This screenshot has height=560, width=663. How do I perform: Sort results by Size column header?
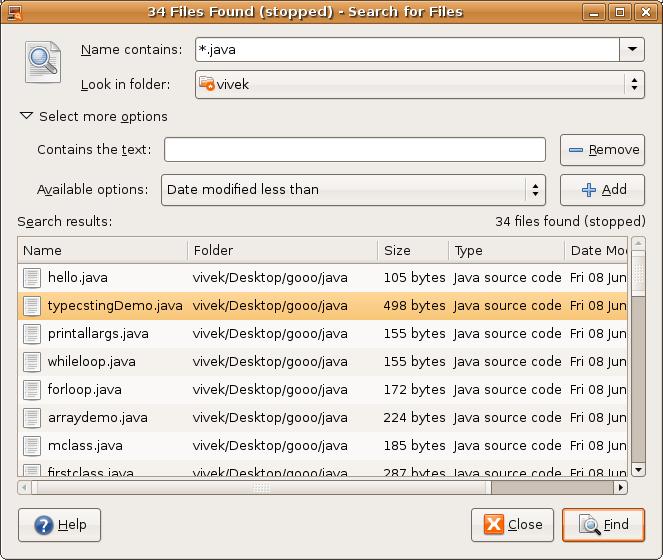pyautogui.click(x=410, y=251)
